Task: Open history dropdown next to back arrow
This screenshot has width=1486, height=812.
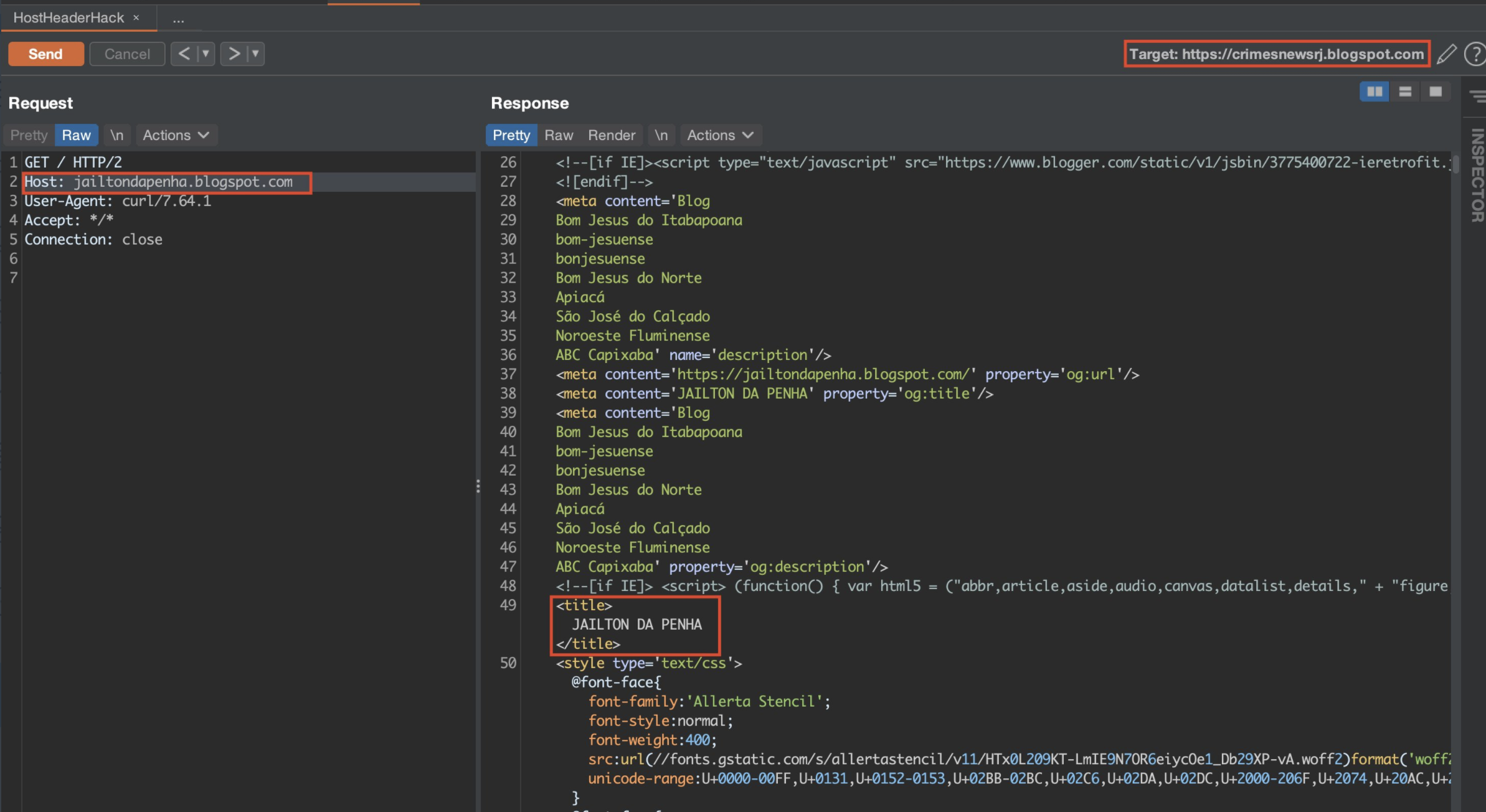Action: click(x=206, y=54)
